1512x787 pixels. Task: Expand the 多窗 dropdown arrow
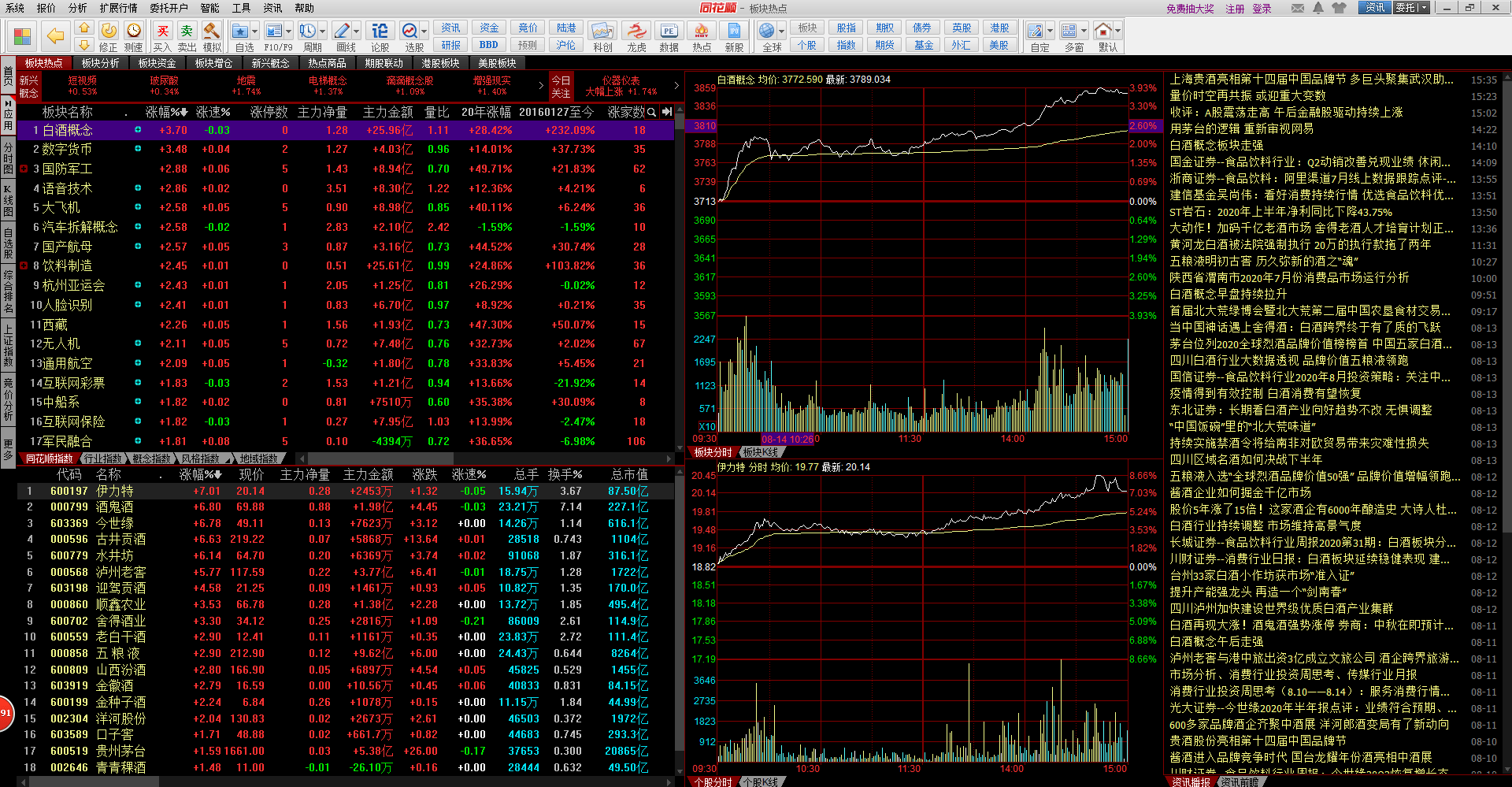coord(1084,32)
